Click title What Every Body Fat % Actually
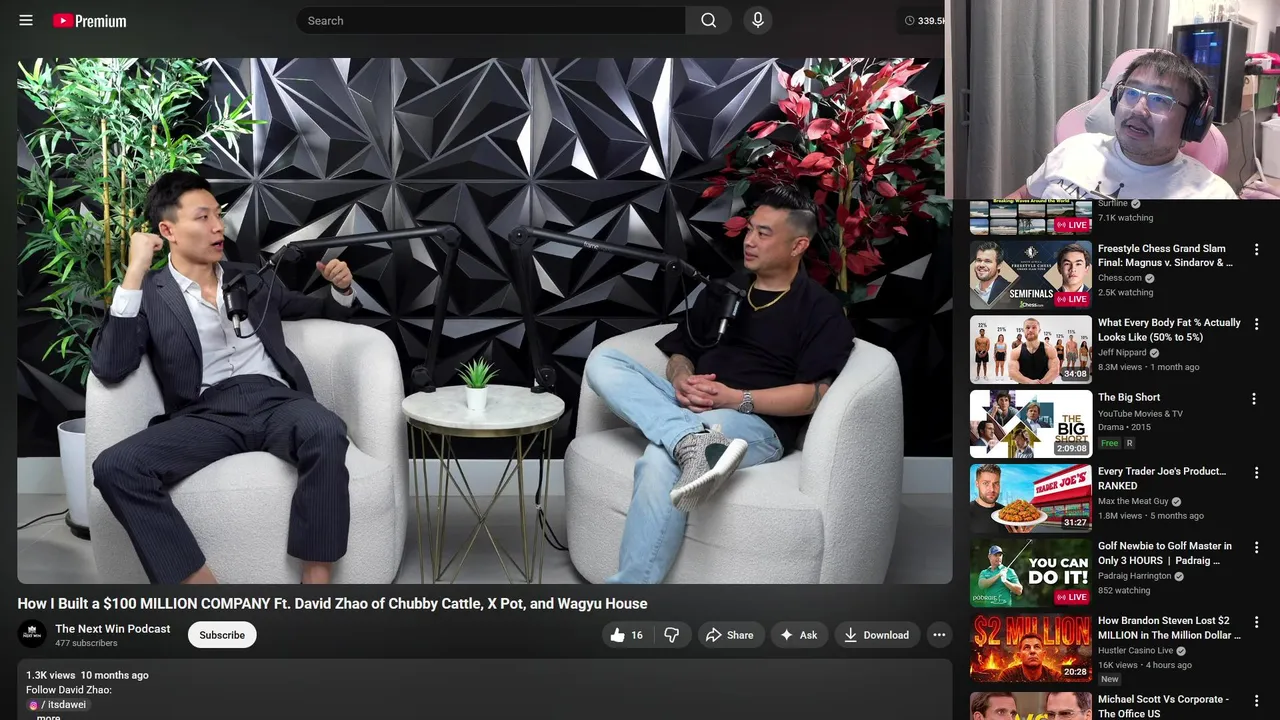Viewport: 1280px width, 720px height. (x=1169, y=330)
